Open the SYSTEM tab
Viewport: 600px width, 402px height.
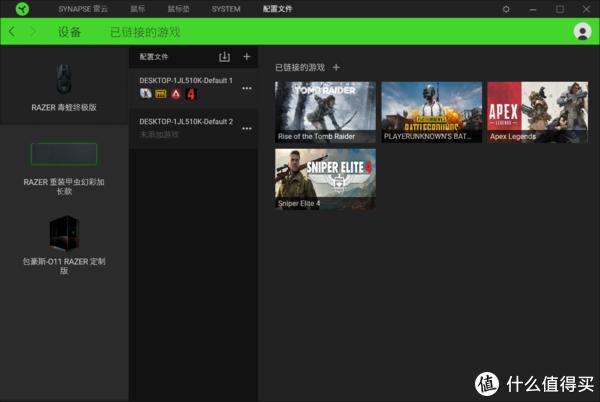tap(226, 9)
